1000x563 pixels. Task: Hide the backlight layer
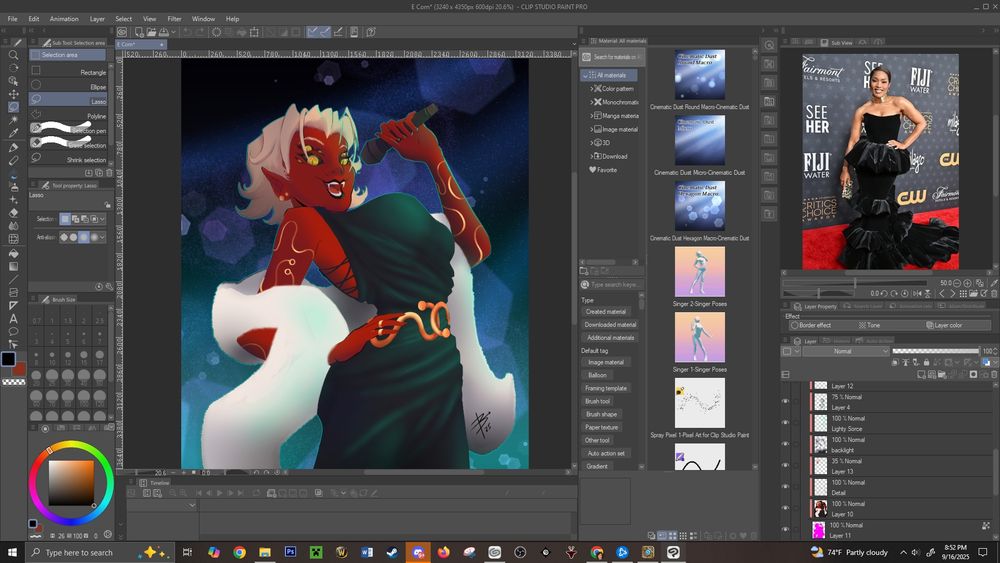click(x=786, y=445)
